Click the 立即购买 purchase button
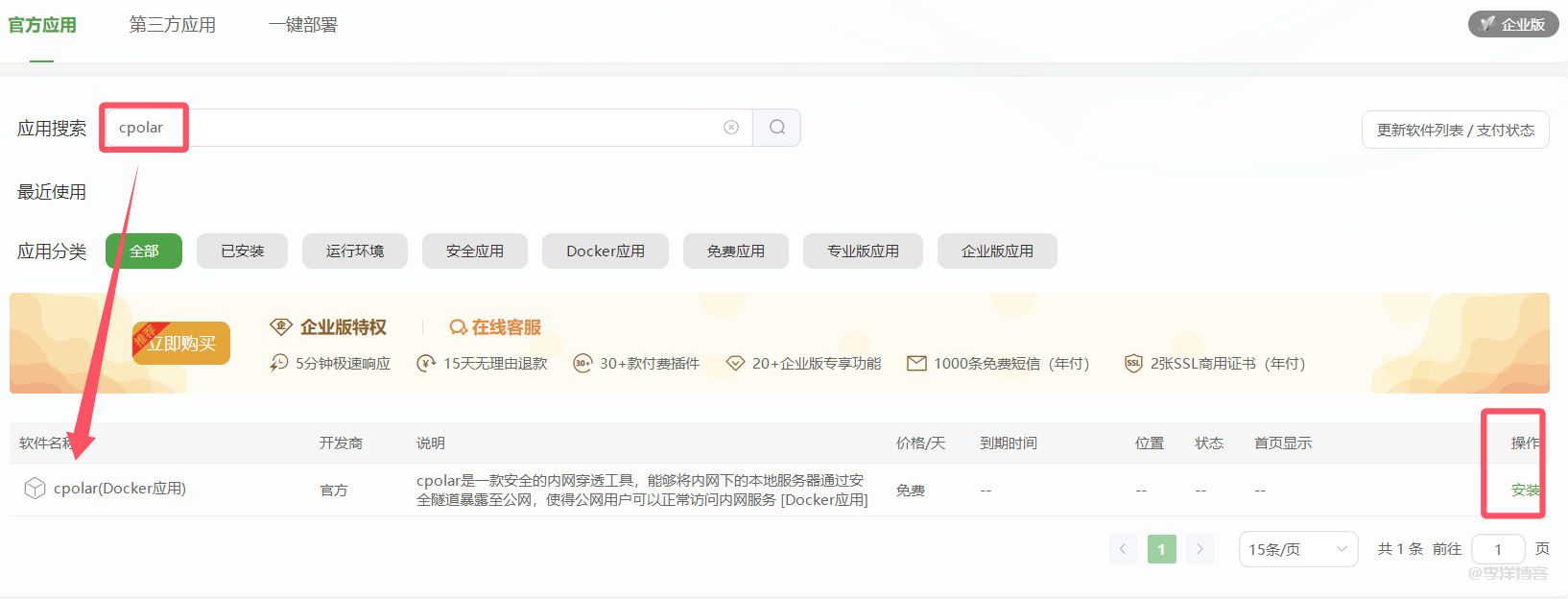Image resolution: width=1568 pixels, height=599 pixels. tap(181, 344)
